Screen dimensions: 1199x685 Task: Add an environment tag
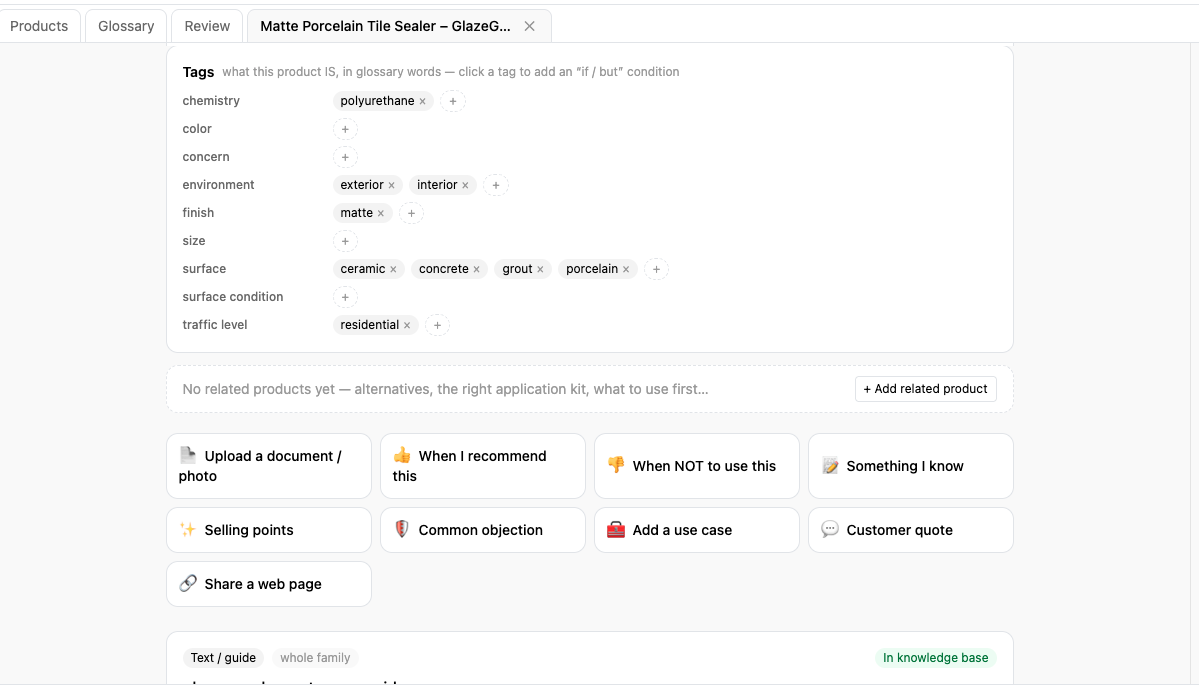tap(496, 185)
